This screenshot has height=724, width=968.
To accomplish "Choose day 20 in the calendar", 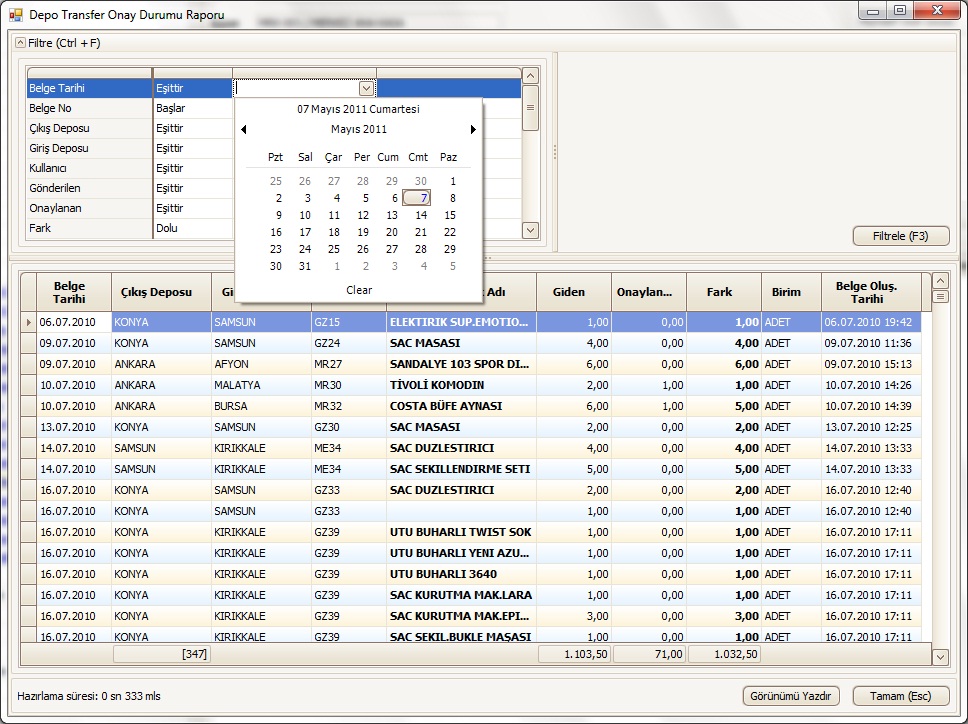I will coord(392,232).
